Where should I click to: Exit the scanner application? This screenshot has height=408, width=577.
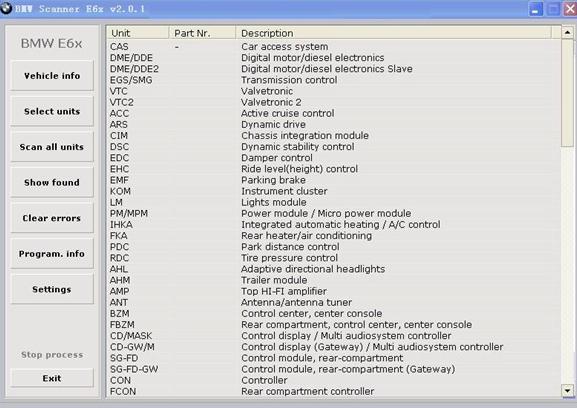[x=52, y=378]
